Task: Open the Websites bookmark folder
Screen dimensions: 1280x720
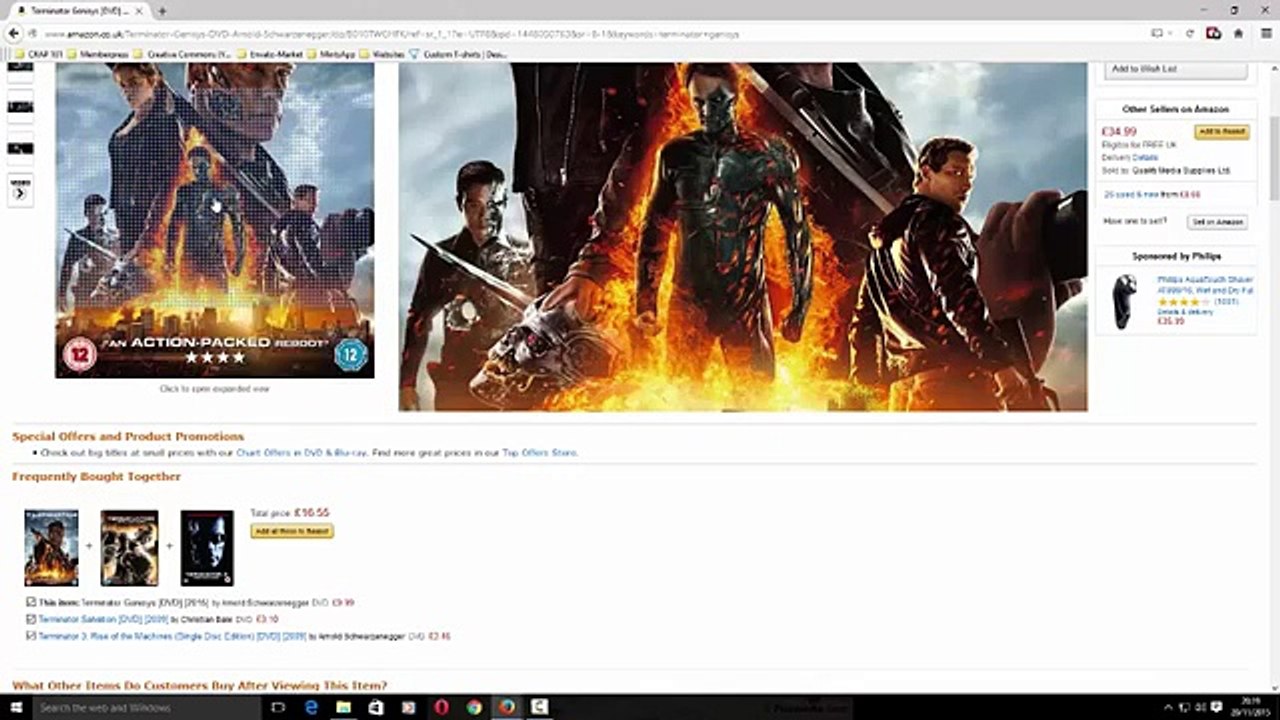Action: pos(382,54)
